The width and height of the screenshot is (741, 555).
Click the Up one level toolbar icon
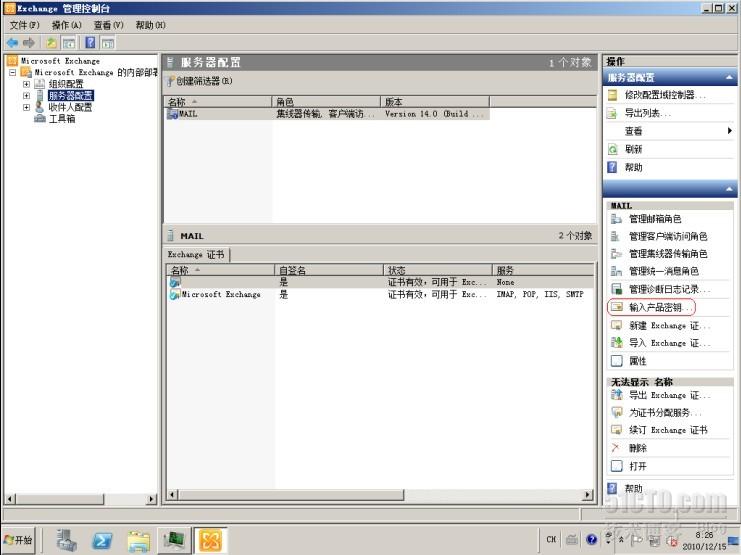point(51,43)
